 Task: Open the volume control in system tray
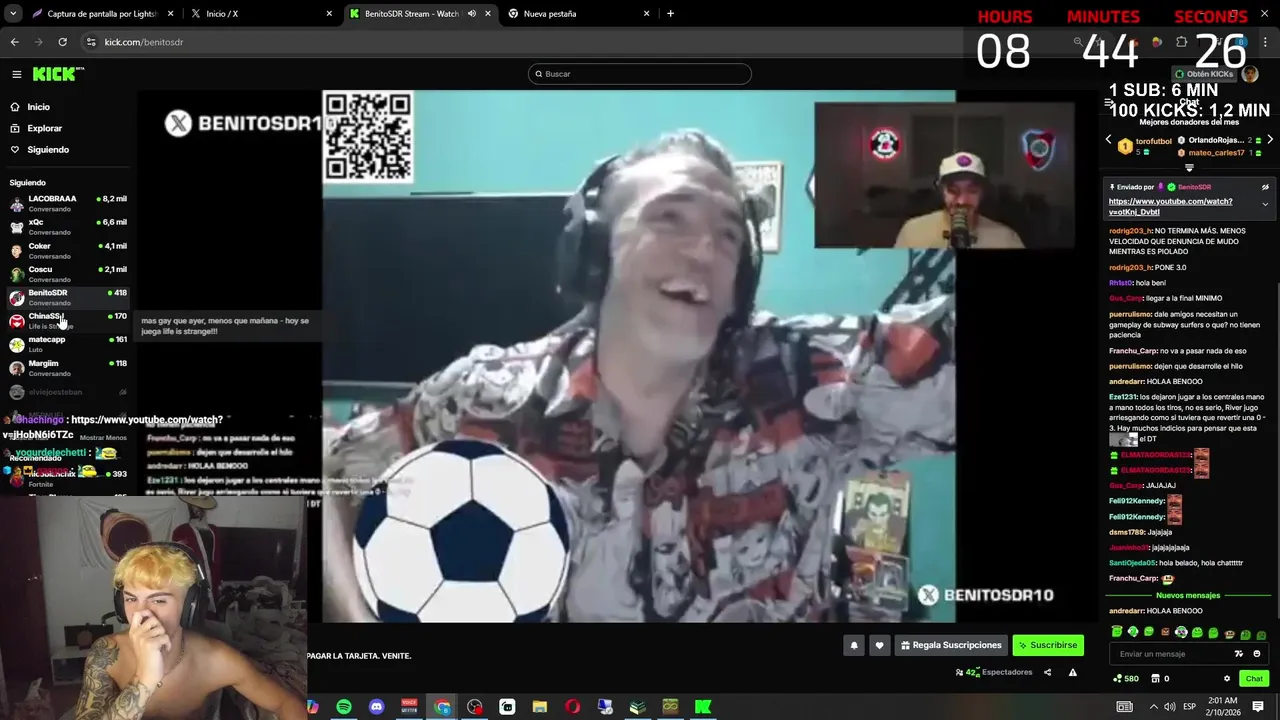tap(1170, 707)
